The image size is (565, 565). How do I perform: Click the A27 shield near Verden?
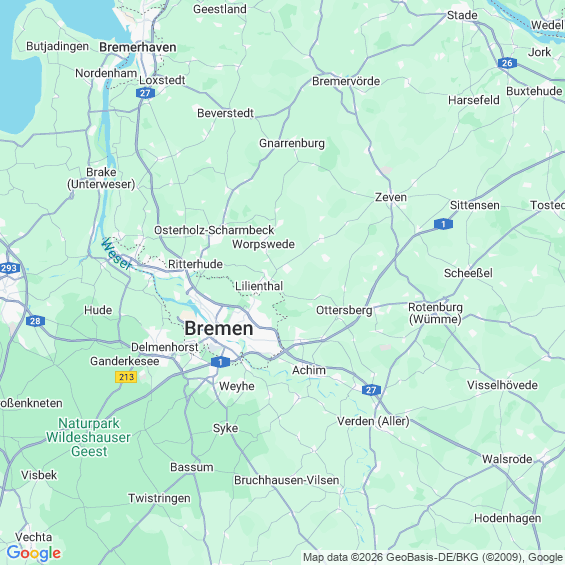click(371, 390)
